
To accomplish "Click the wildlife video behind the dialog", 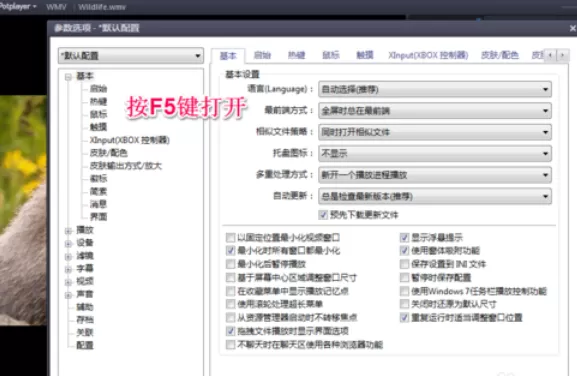I will click(23, 210).
